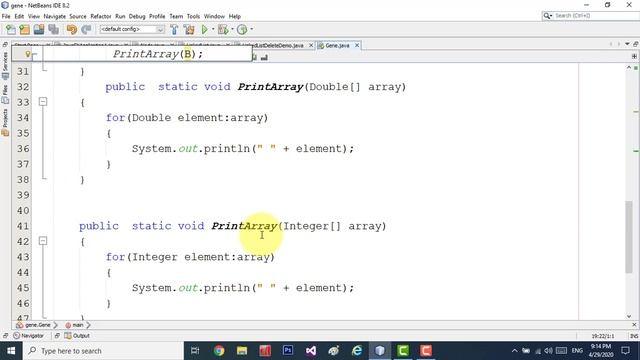Open the Run menu

tap(120, 16)
